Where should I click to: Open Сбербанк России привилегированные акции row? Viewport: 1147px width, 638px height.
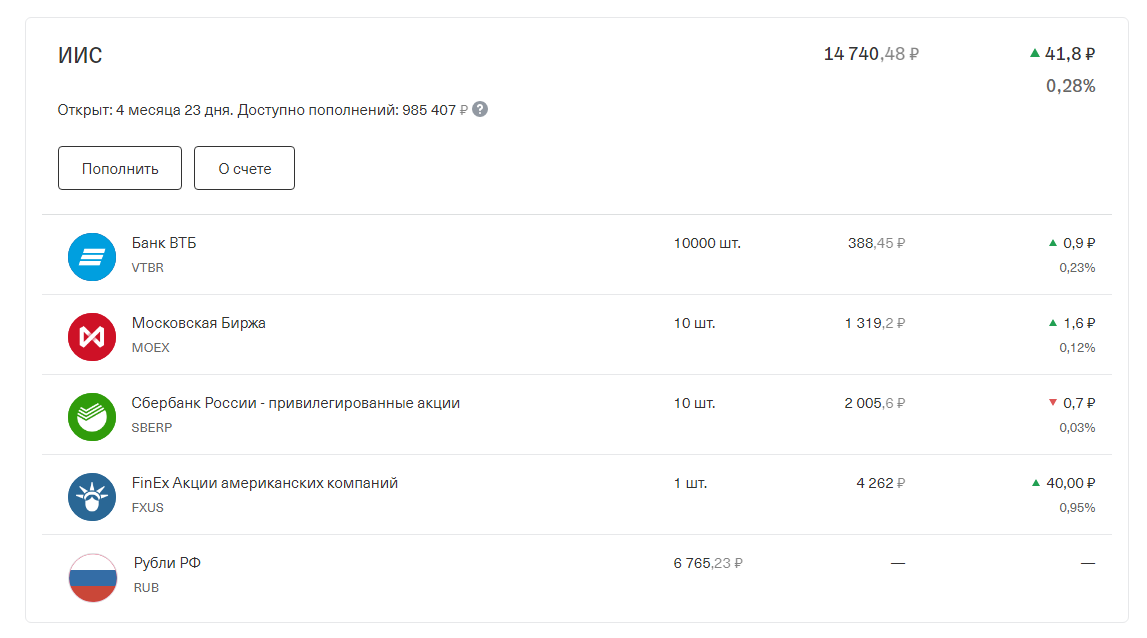tap(295, 403)
